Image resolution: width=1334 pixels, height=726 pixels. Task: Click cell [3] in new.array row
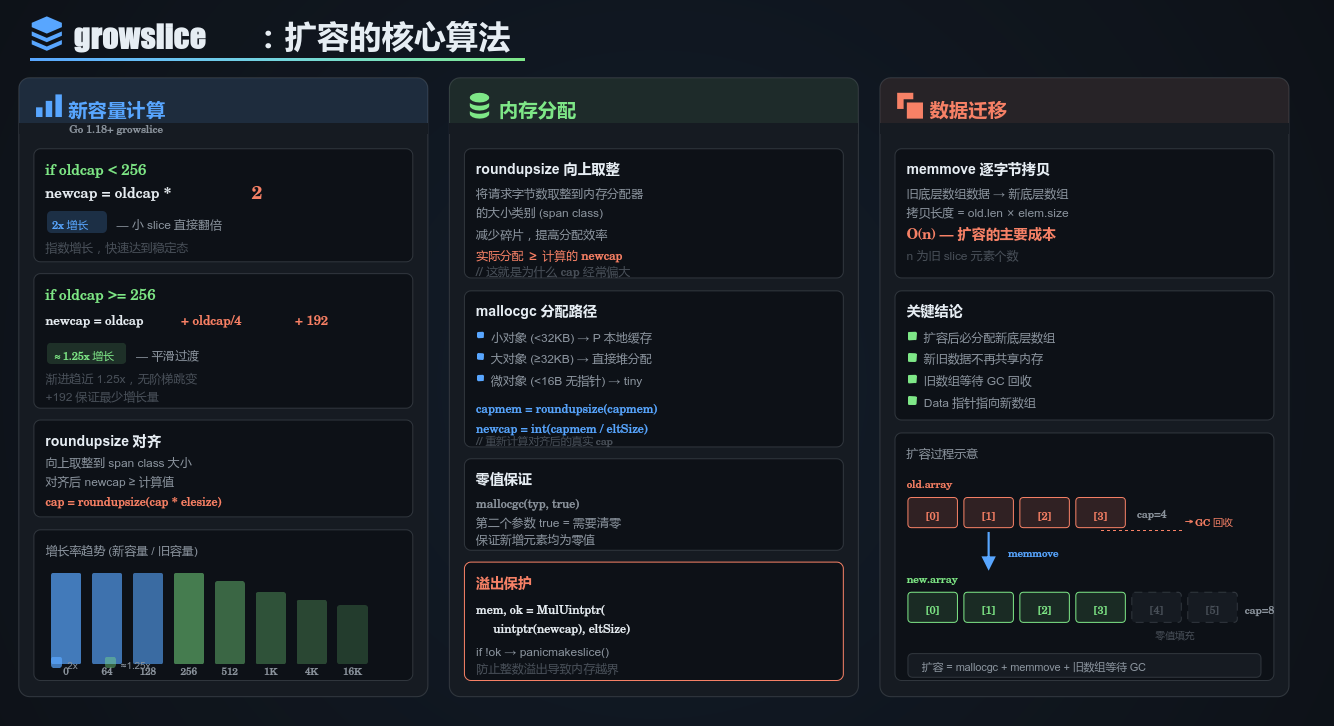[1100, 608]
